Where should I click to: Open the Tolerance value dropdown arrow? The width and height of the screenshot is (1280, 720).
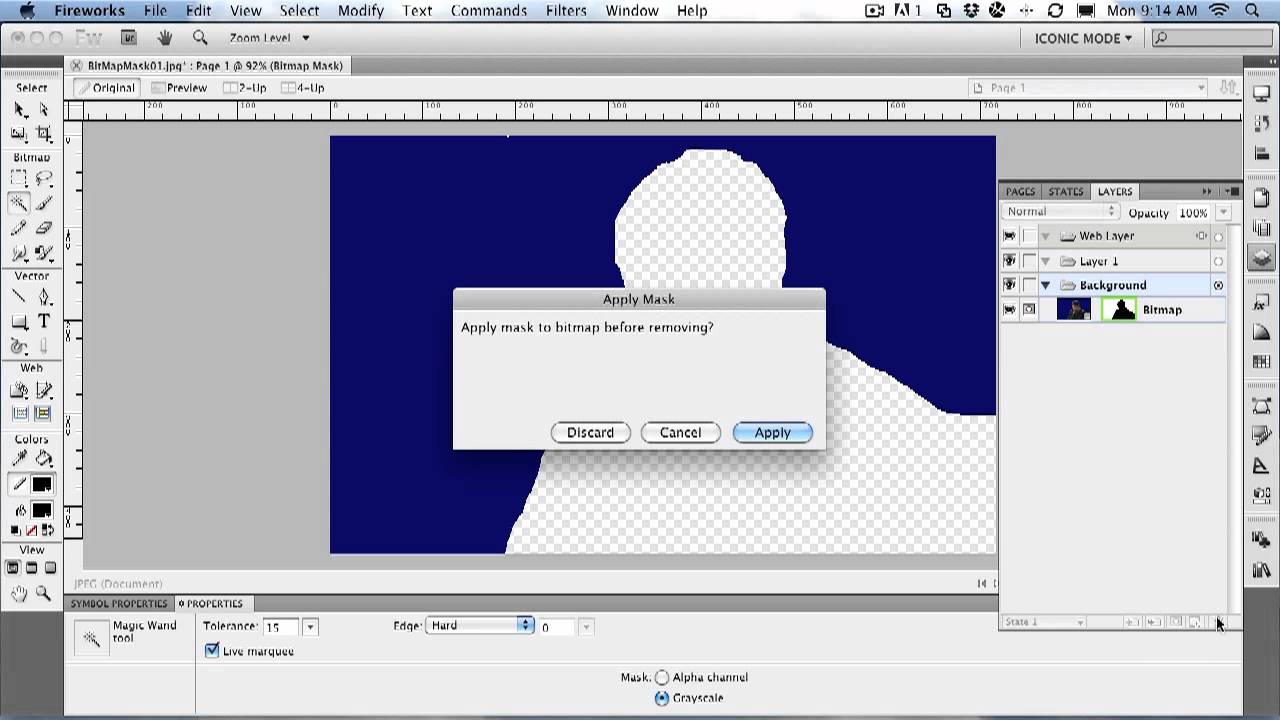tap(310, 627)
